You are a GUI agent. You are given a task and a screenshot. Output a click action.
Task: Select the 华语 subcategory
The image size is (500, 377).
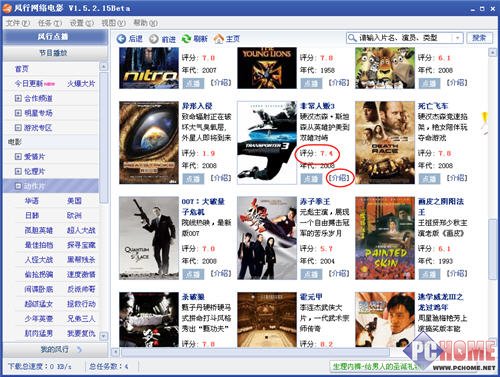pos(32,201)
